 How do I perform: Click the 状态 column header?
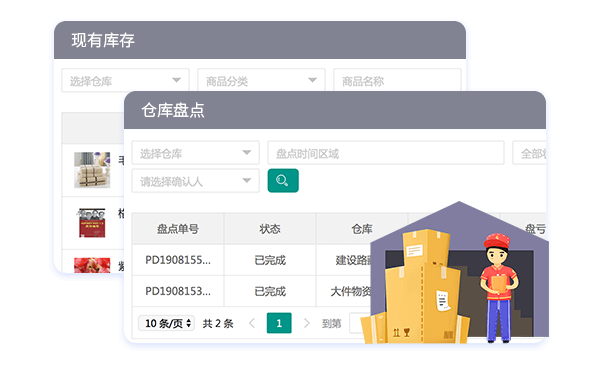pyautogui.click(x=270, y=229)
